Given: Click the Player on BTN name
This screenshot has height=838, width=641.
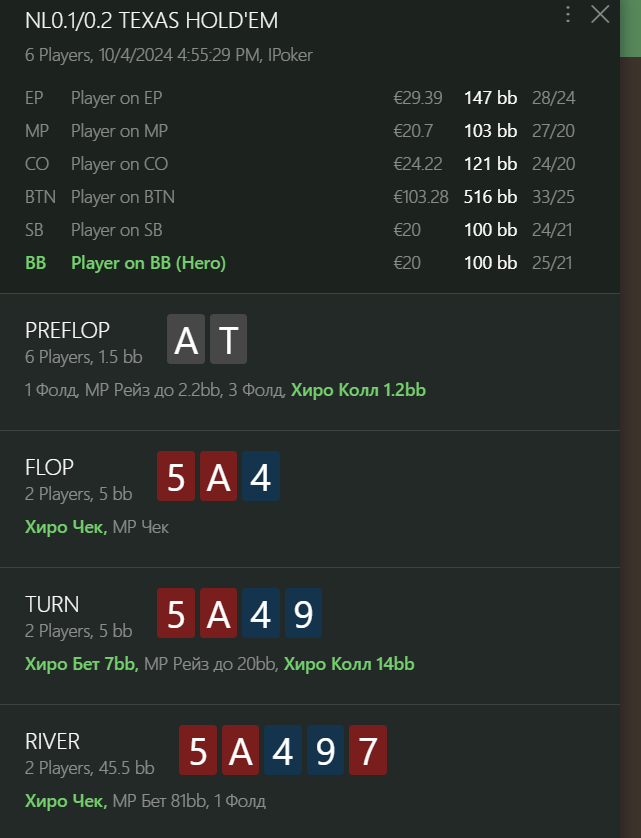Looking at the screenshot, I should click(x=122, y=197).
